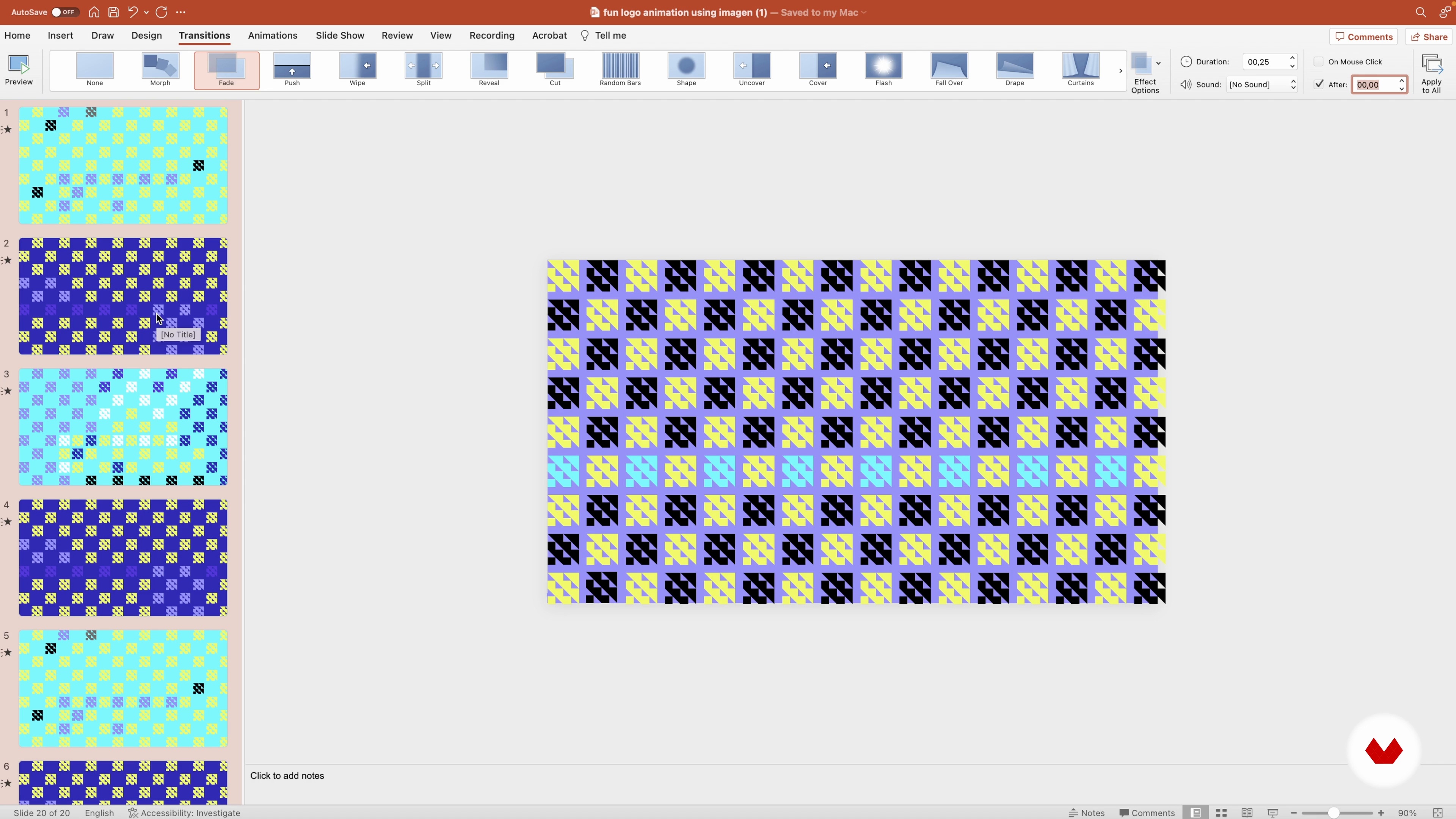The width and height of the screenshot is (1456, 819).
Task: Start Slide Show from status bar icon
Action: (x=1273, y=813)
